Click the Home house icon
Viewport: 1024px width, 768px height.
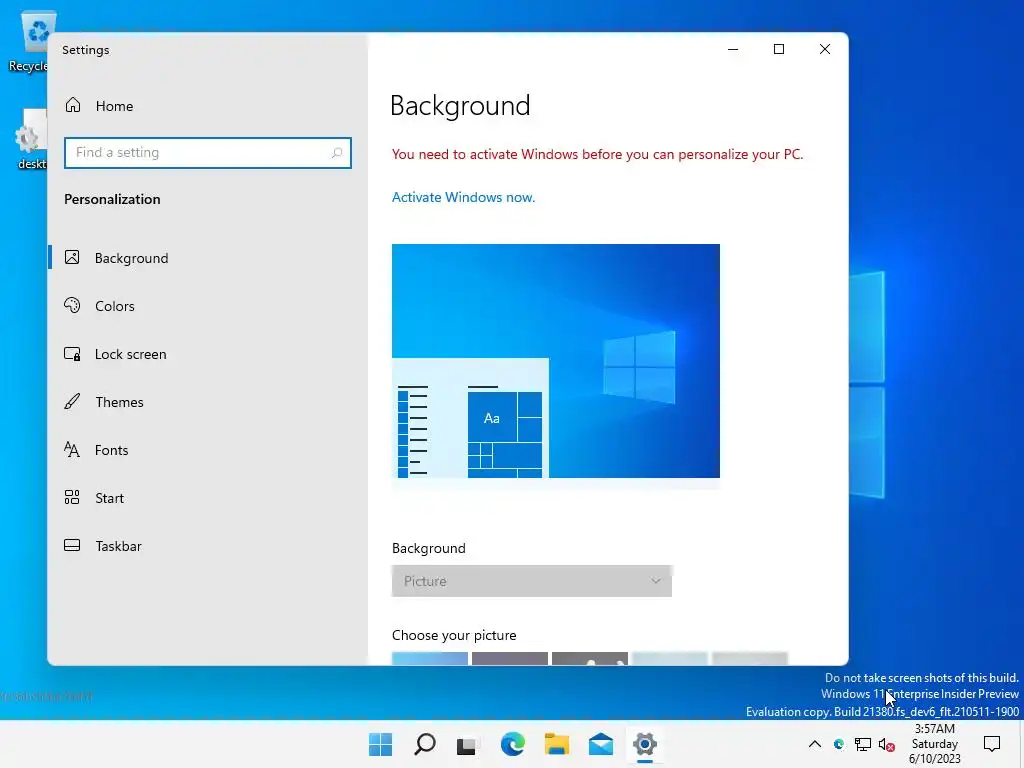coord(73,105)
